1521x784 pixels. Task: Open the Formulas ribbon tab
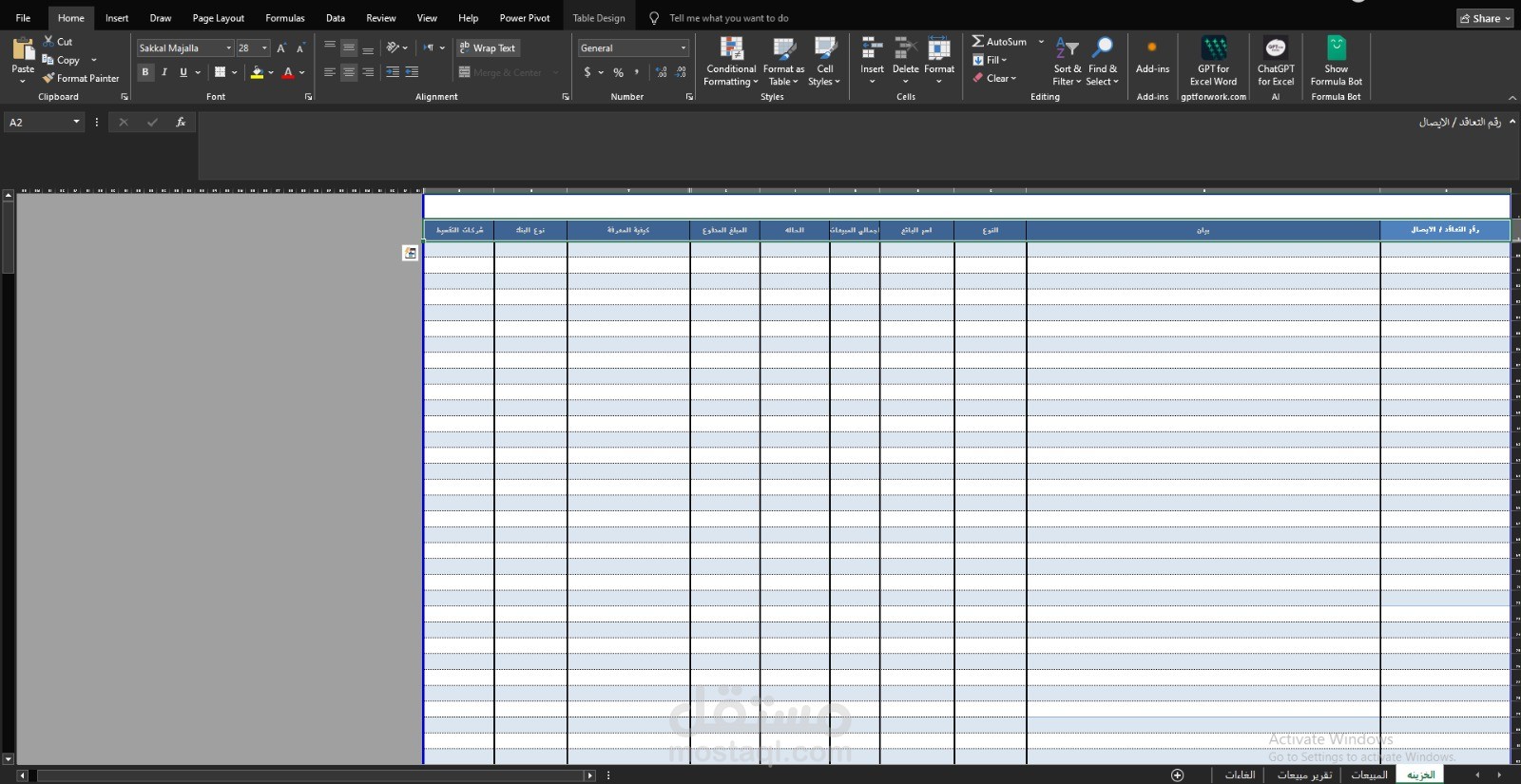(285, 18)
